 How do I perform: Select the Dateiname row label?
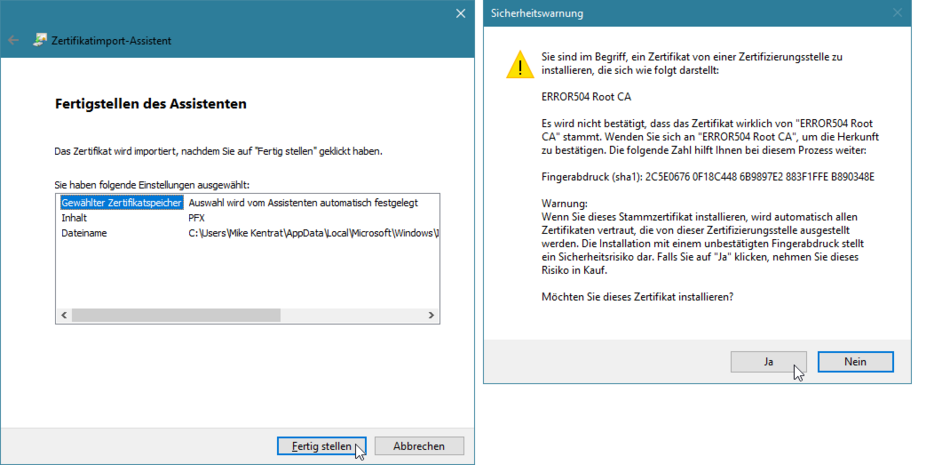[x=84, y=233]
